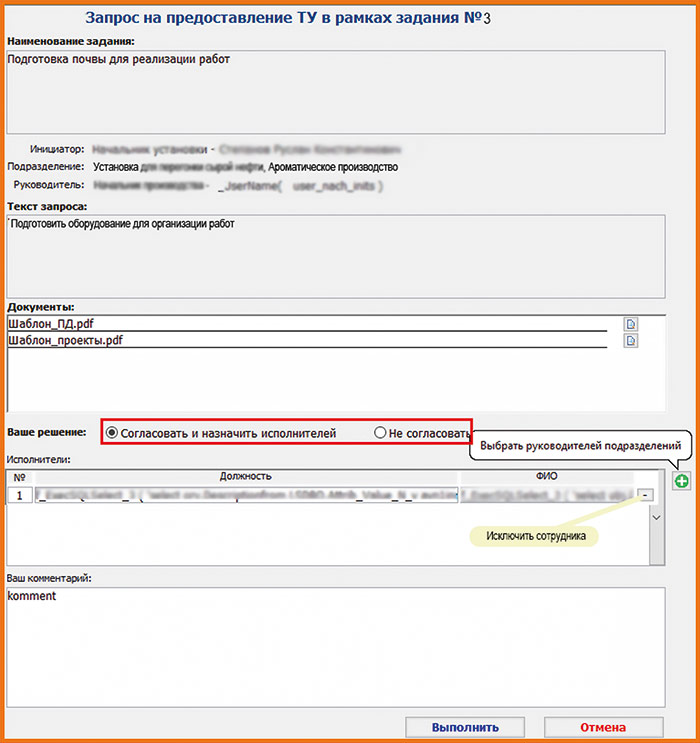Click document icon beside Шаблон_проекты.pdf
The height and width of the screenshot is (743, 700).
pos(631,341)
